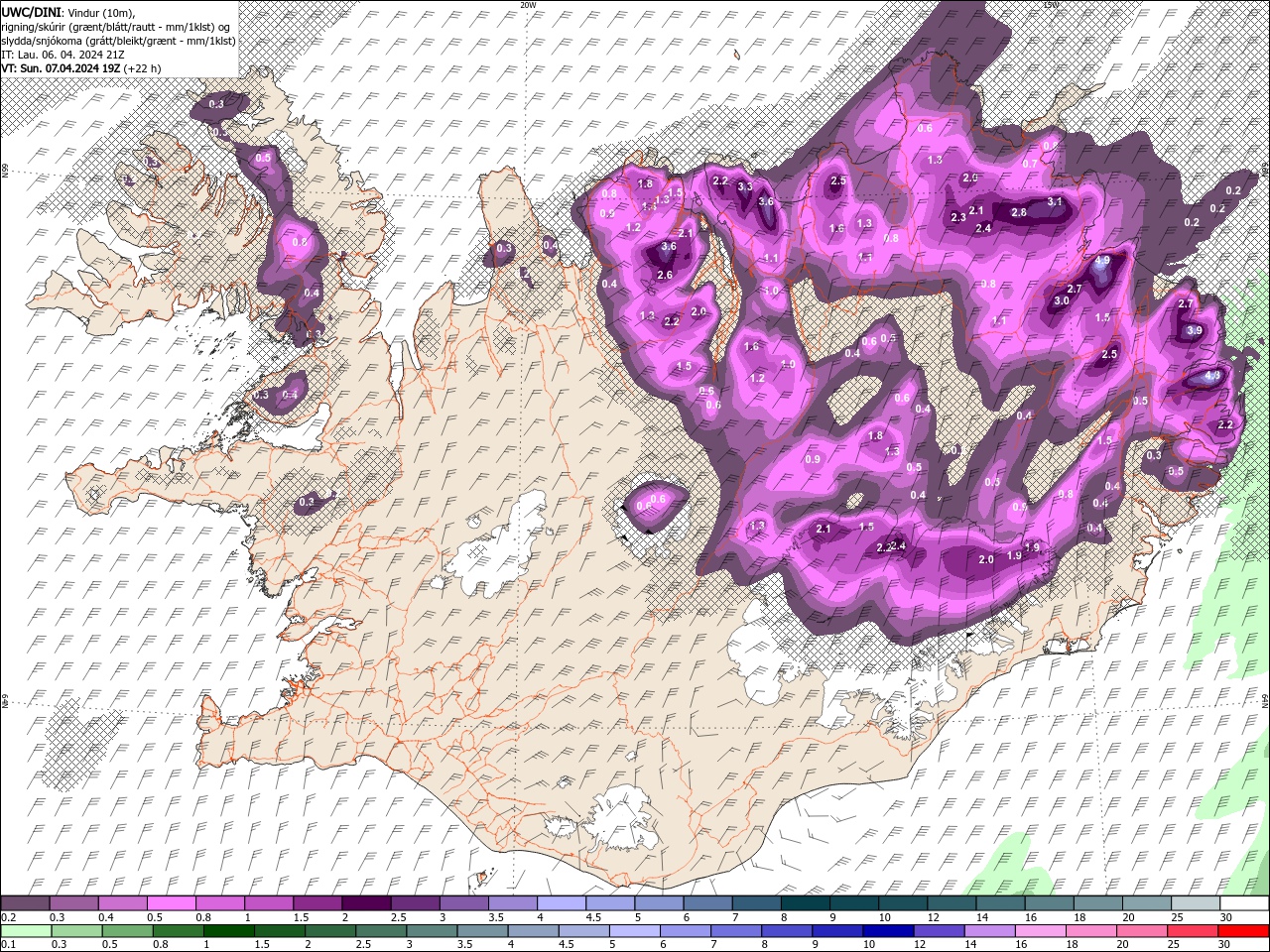Pick the snow legend swatch for 14–16
Viewport: 1270px width, 952px height.
999,903
